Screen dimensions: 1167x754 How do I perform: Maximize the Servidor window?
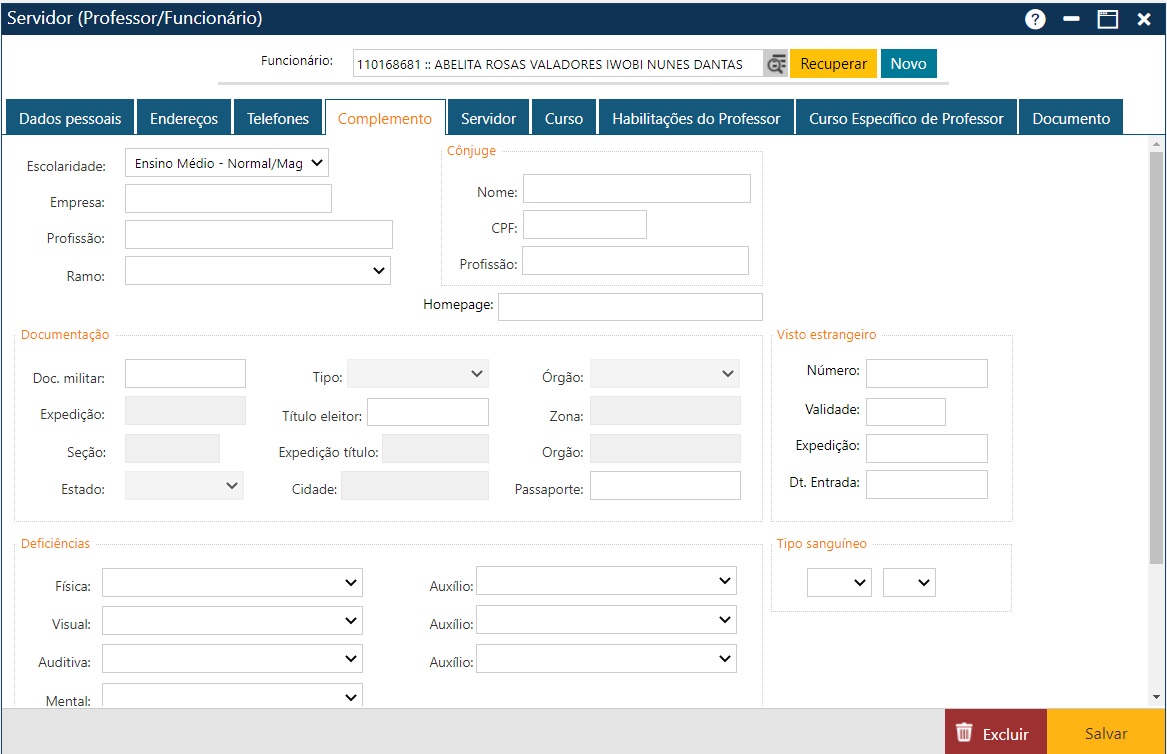(x=1107, y=19)
